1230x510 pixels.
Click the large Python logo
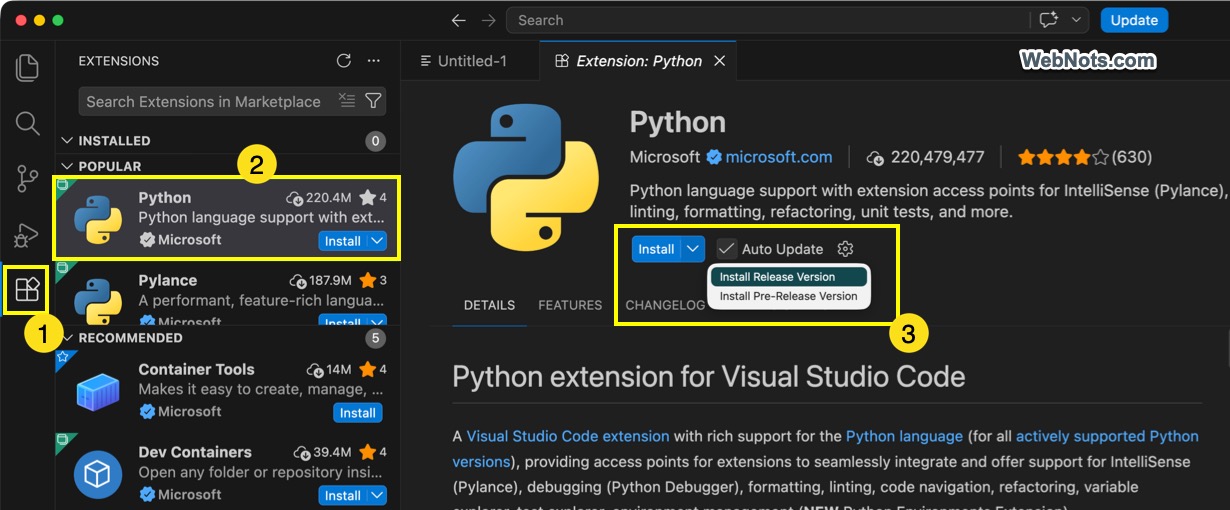(x=524, y=176)
